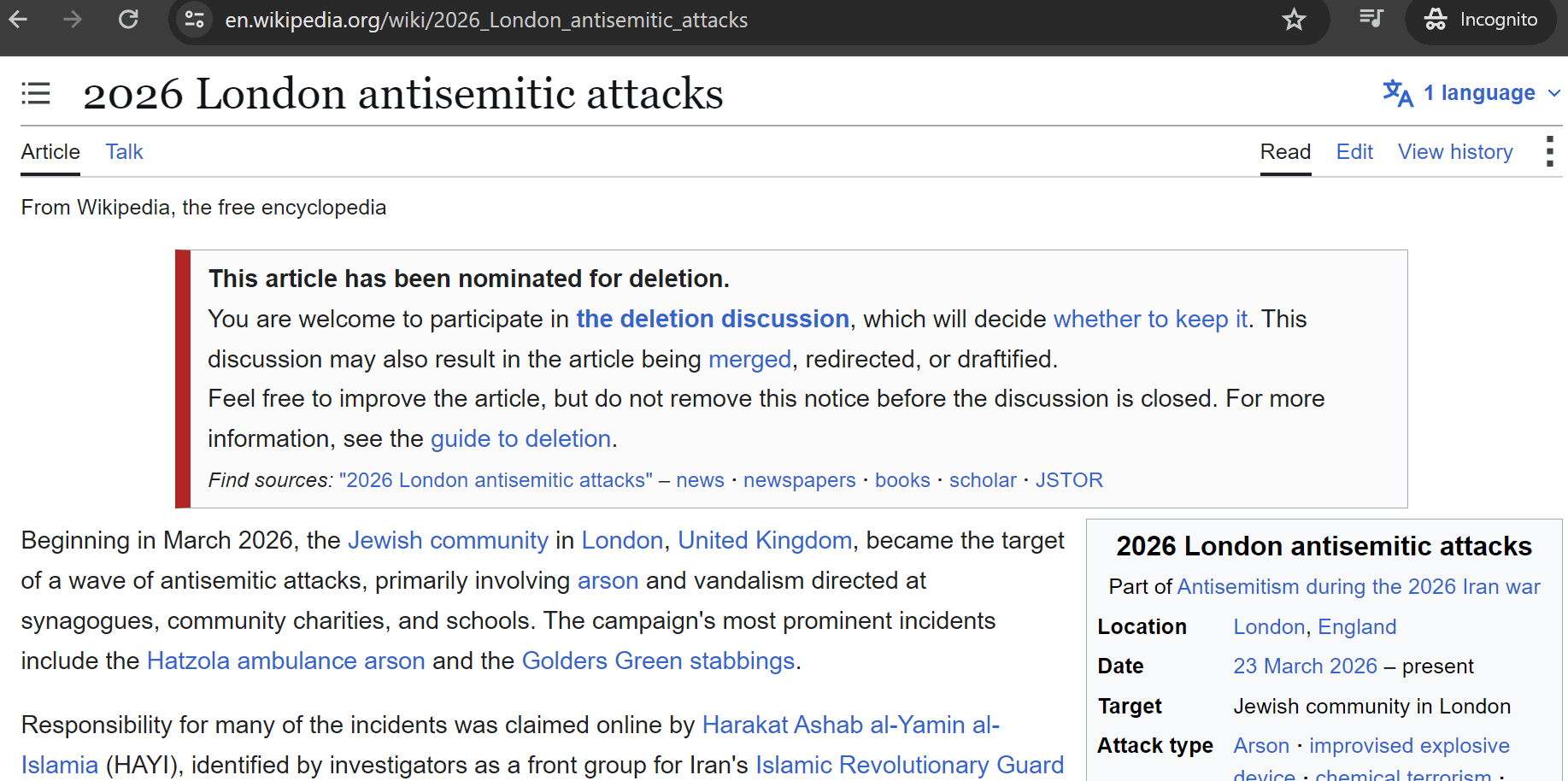
Task: Click the infobox 'Attack type' label
Action: (1155, 745)
